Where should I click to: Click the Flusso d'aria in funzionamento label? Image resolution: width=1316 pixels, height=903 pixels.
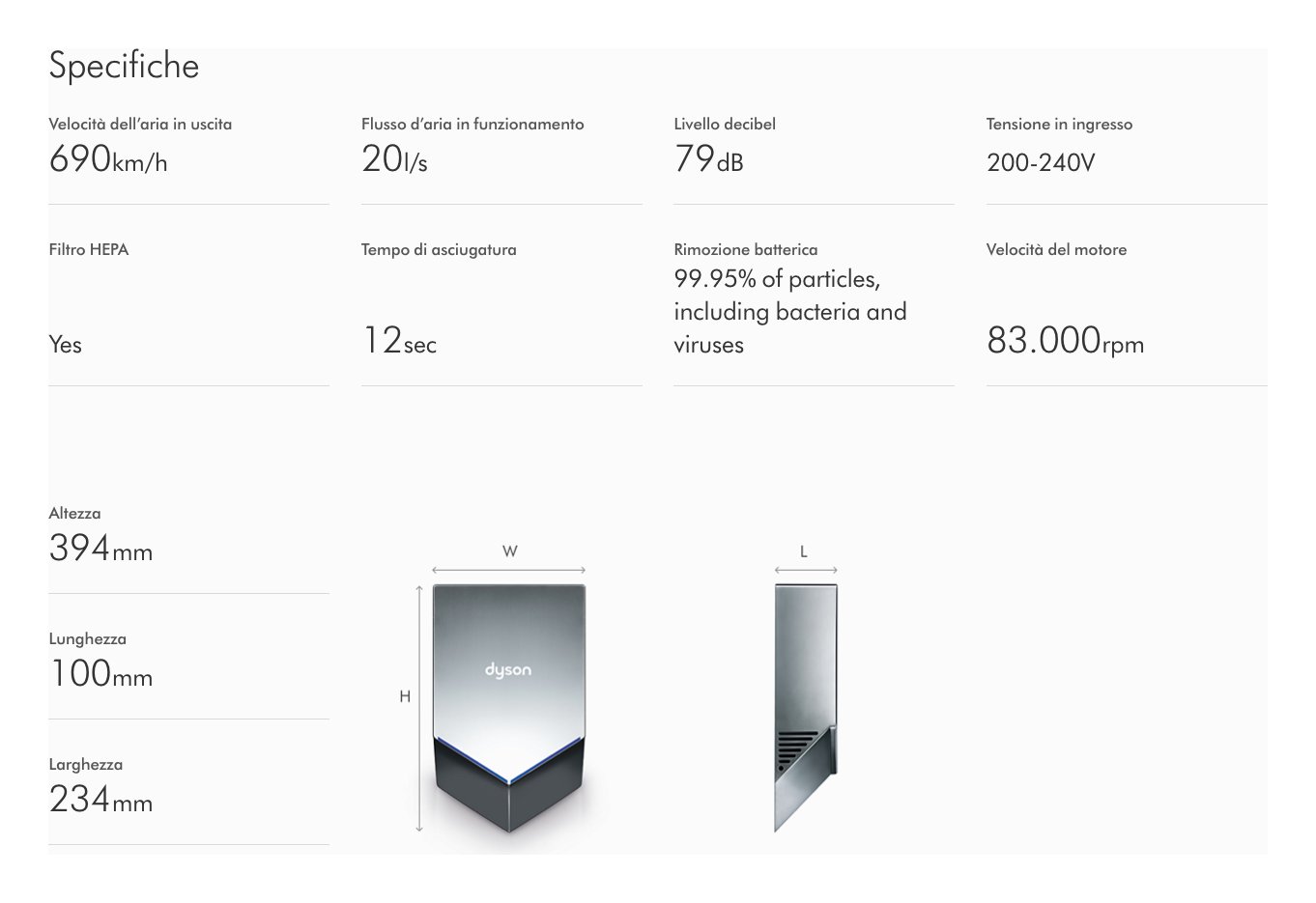tap(472, 124)
